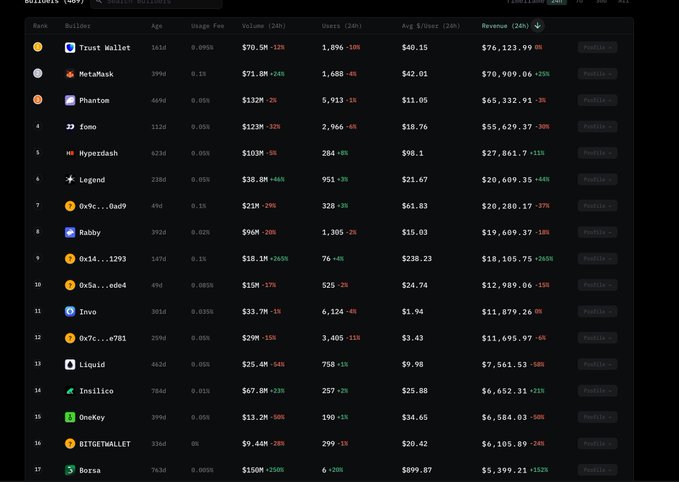The width and height of the screenshot is (679, 482).
Task: Sort table by Volume (24h) header
Action: click(x=263, y=26)
